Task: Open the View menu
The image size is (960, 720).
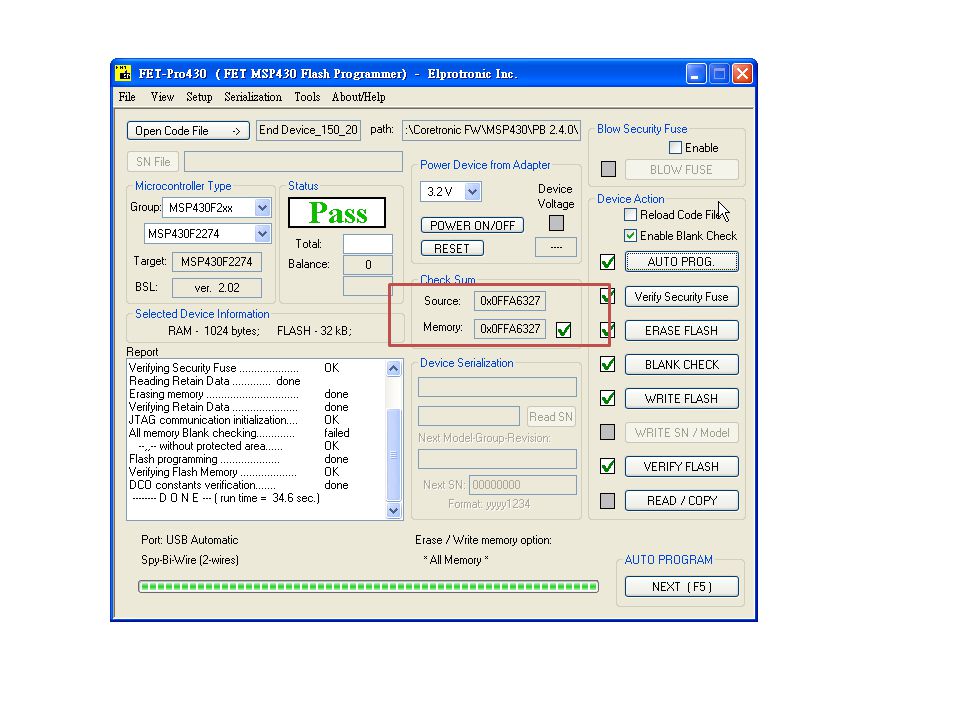Action: [162, 97]
